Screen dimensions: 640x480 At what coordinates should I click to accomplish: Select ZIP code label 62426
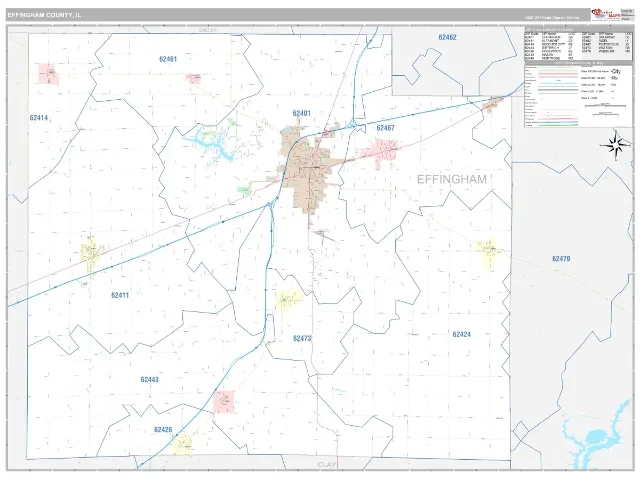coord(163,430)
